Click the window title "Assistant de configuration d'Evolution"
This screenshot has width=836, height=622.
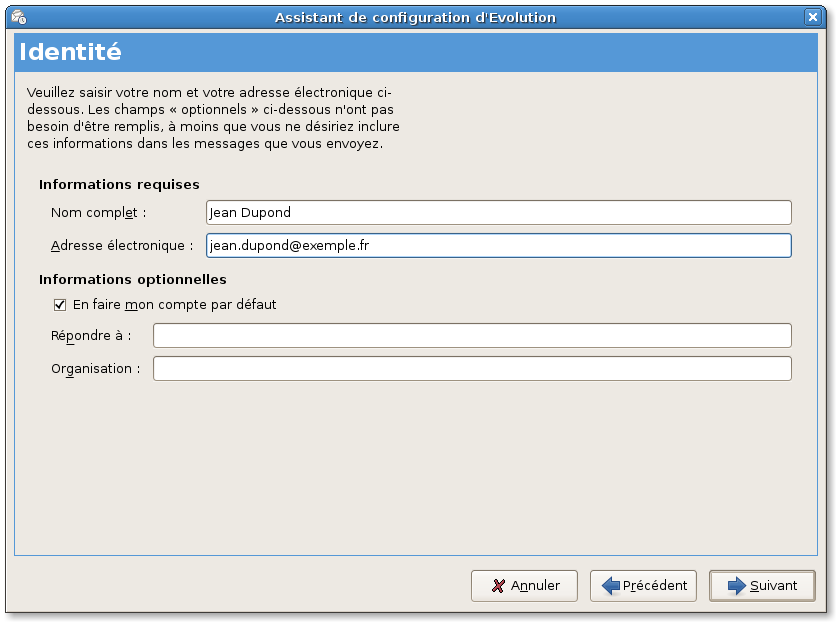pos(415,18)
